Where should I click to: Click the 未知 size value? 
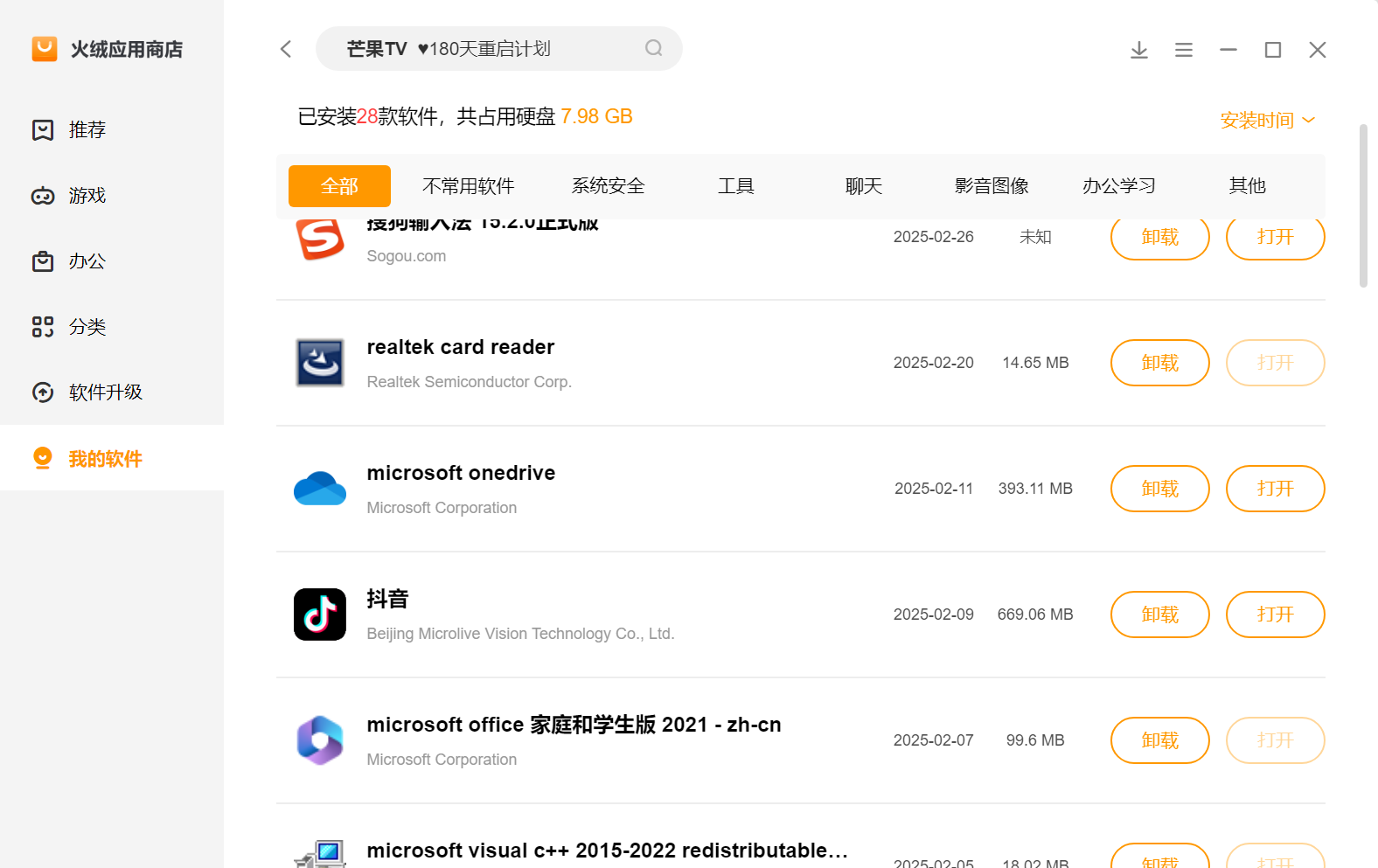[1035, 237]
